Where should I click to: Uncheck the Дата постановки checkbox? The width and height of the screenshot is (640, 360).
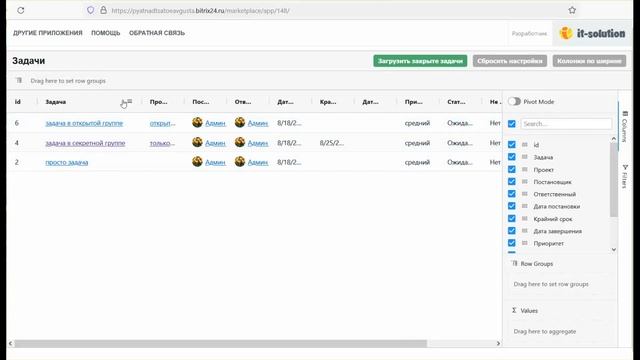tap(512, 206)
